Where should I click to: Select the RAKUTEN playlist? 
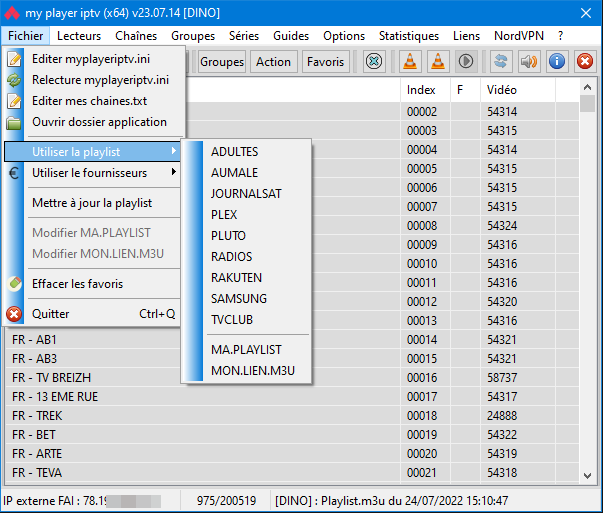pyautogui.click(x=246, y=278)
